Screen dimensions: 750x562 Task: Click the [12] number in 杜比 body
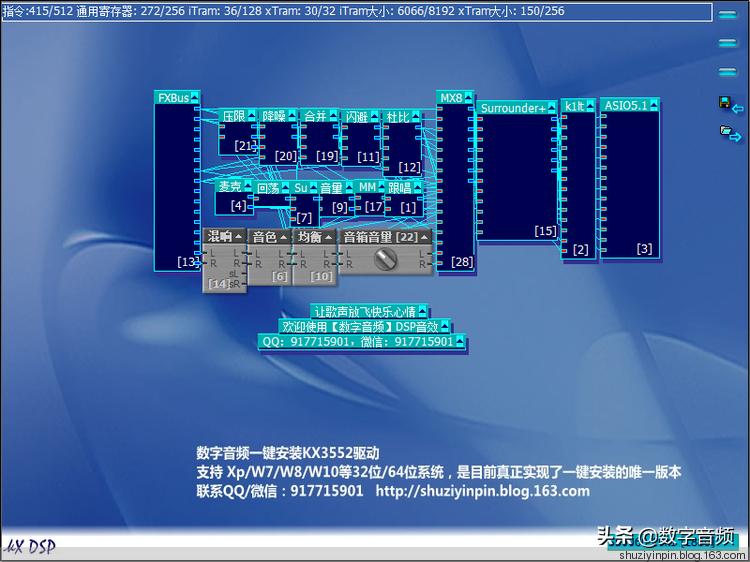pyautogui.click(x=409, y=167)
